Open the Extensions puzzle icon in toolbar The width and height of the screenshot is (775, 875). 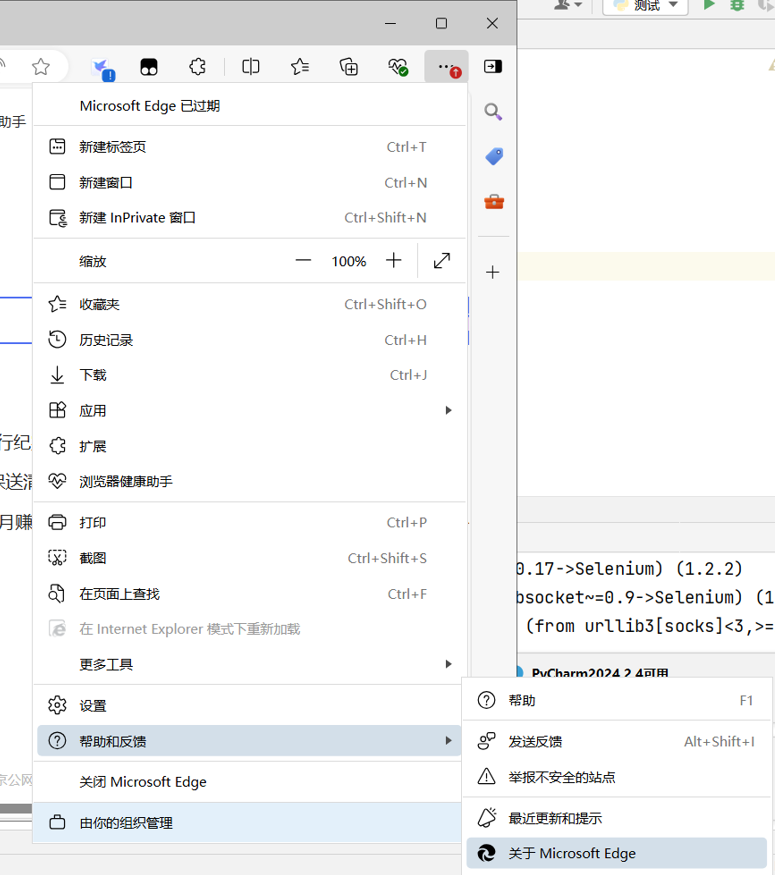coord(198,67)
